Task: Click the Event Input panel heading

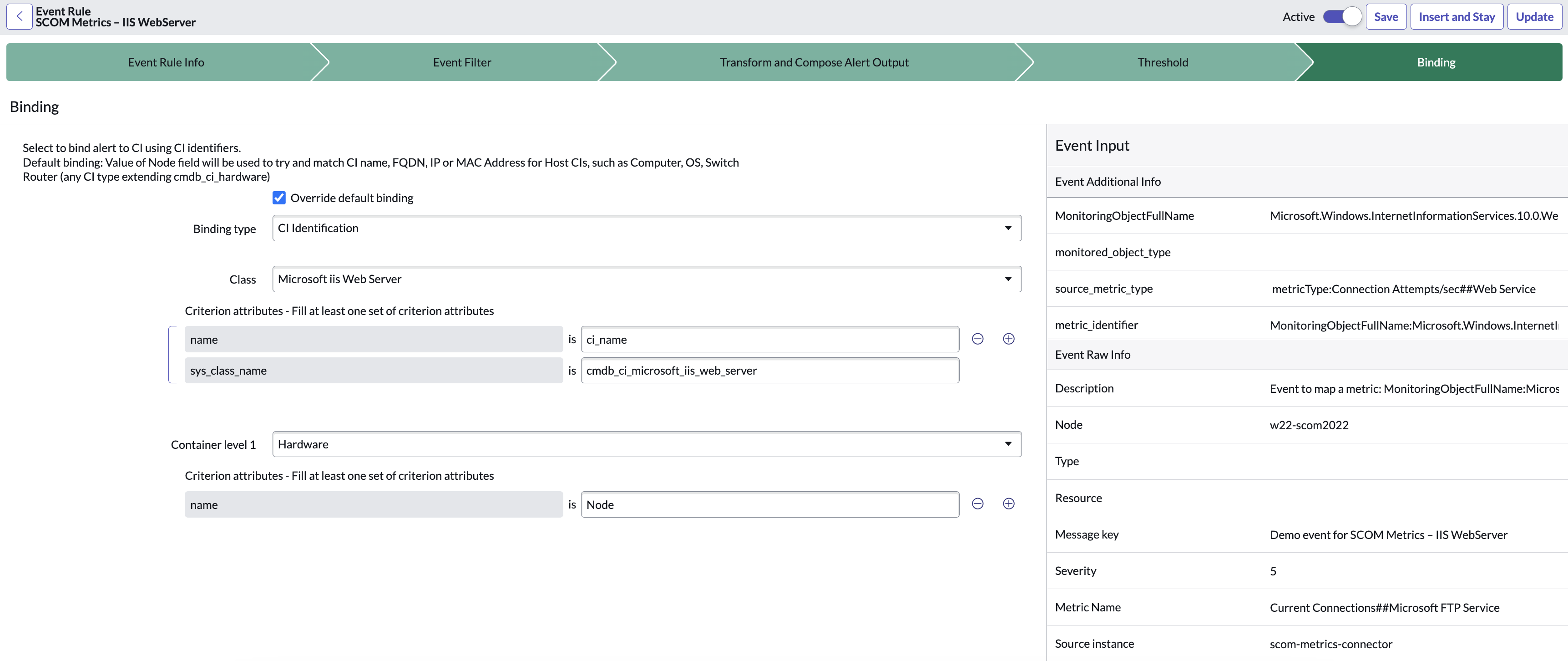Action: click(x=1092, y=146)
